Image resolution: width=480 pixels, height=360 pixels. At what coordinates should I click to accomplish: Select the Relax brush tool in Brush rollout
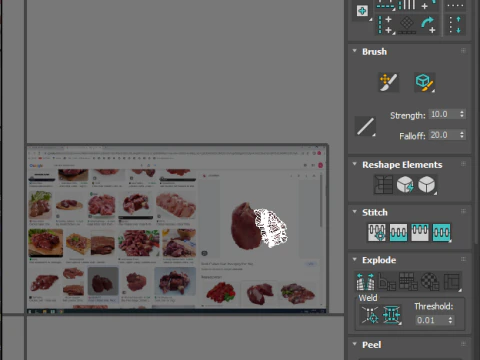point(388,82)
